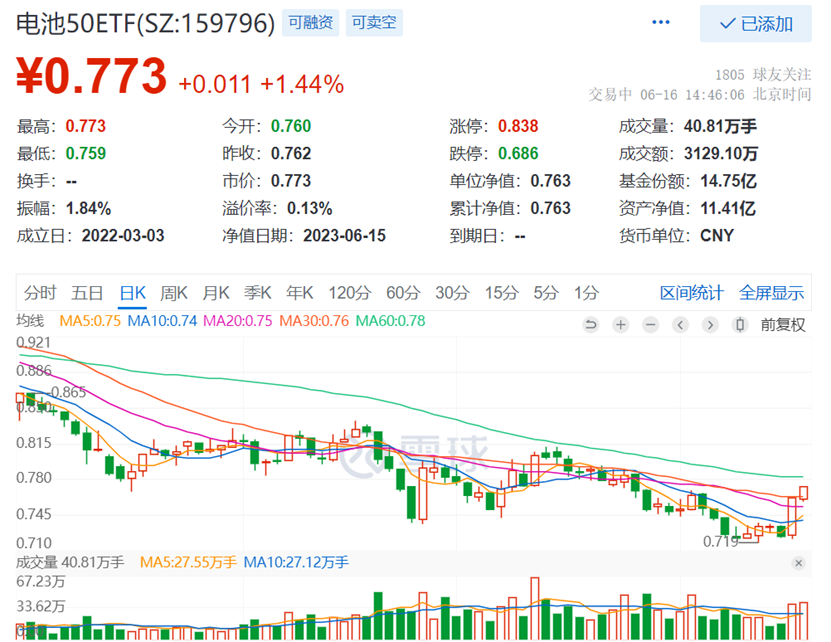Switch to the 分时 chart tab
The height and width of the screenshot is (642, 831).
(40, 293)
